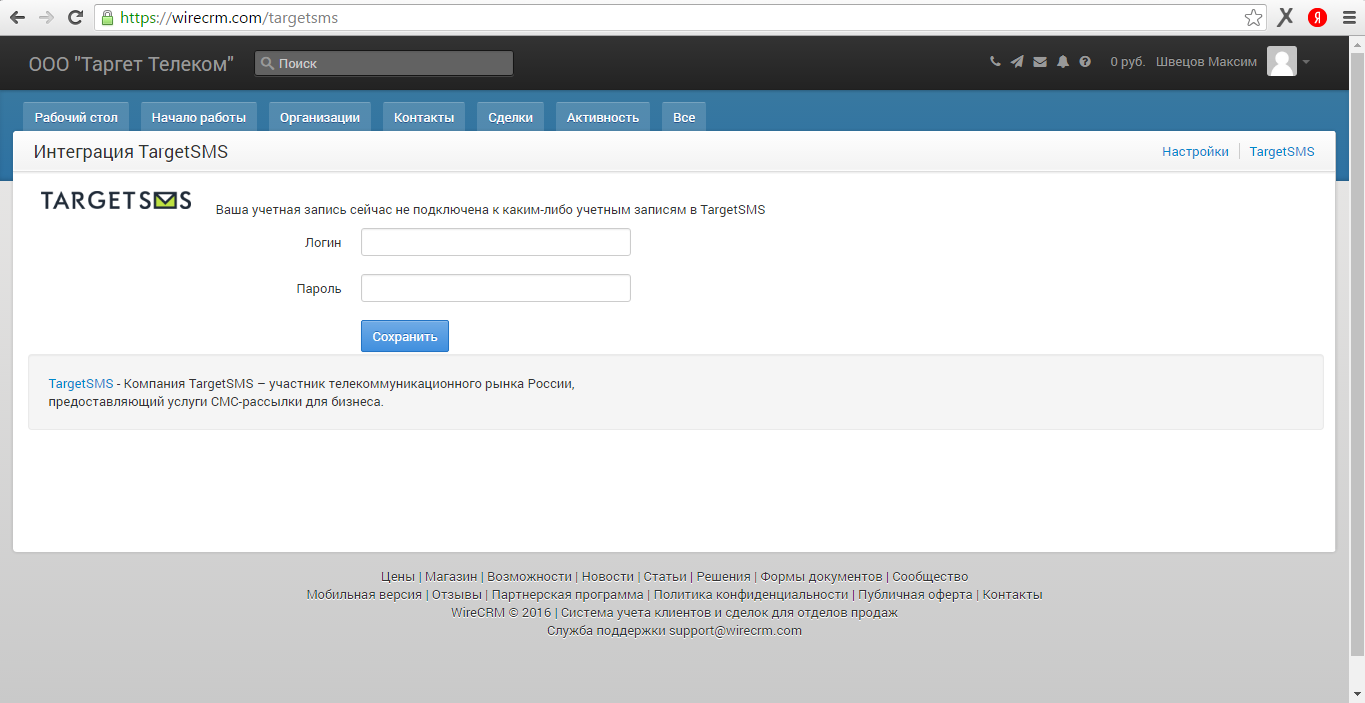Click Система учета клиентов и сделок link
Viewport: 1365px width, 703px height.
click(x=729, y=613)
